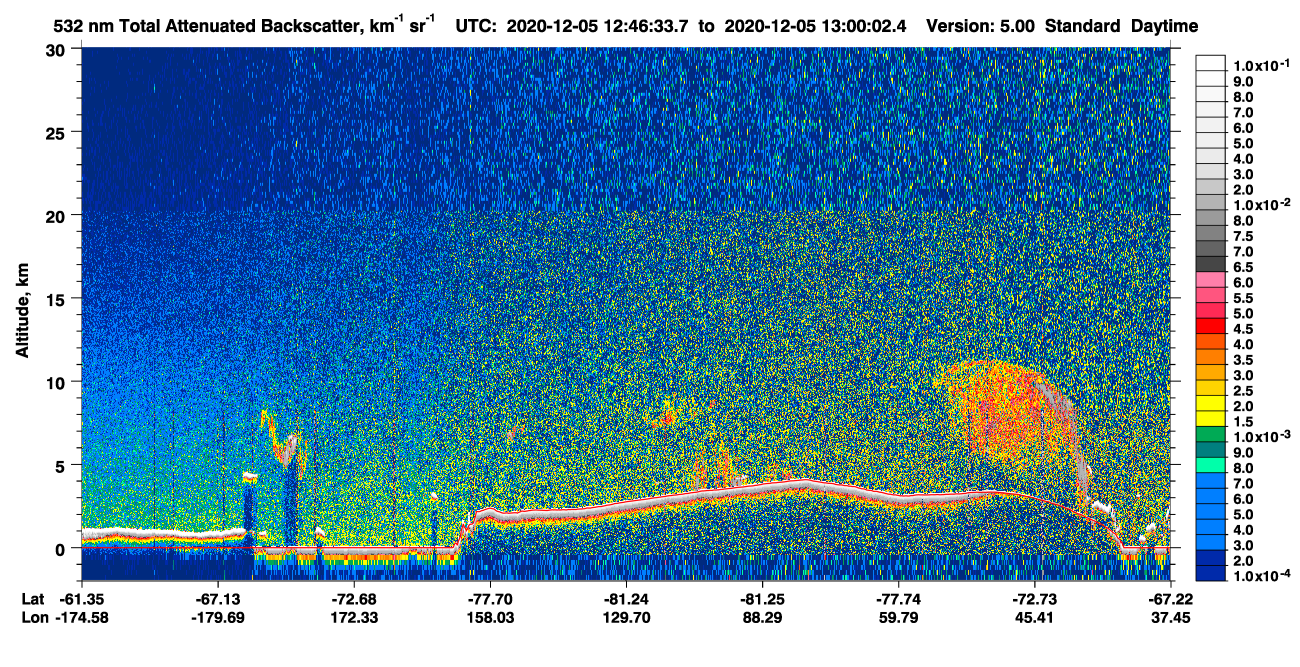Image resolution: width=1300 pixels, height=667 pixels.
Task: Select the start time "2020-12-05 12:46:33.7"
Action: click(x=596, y=26)
